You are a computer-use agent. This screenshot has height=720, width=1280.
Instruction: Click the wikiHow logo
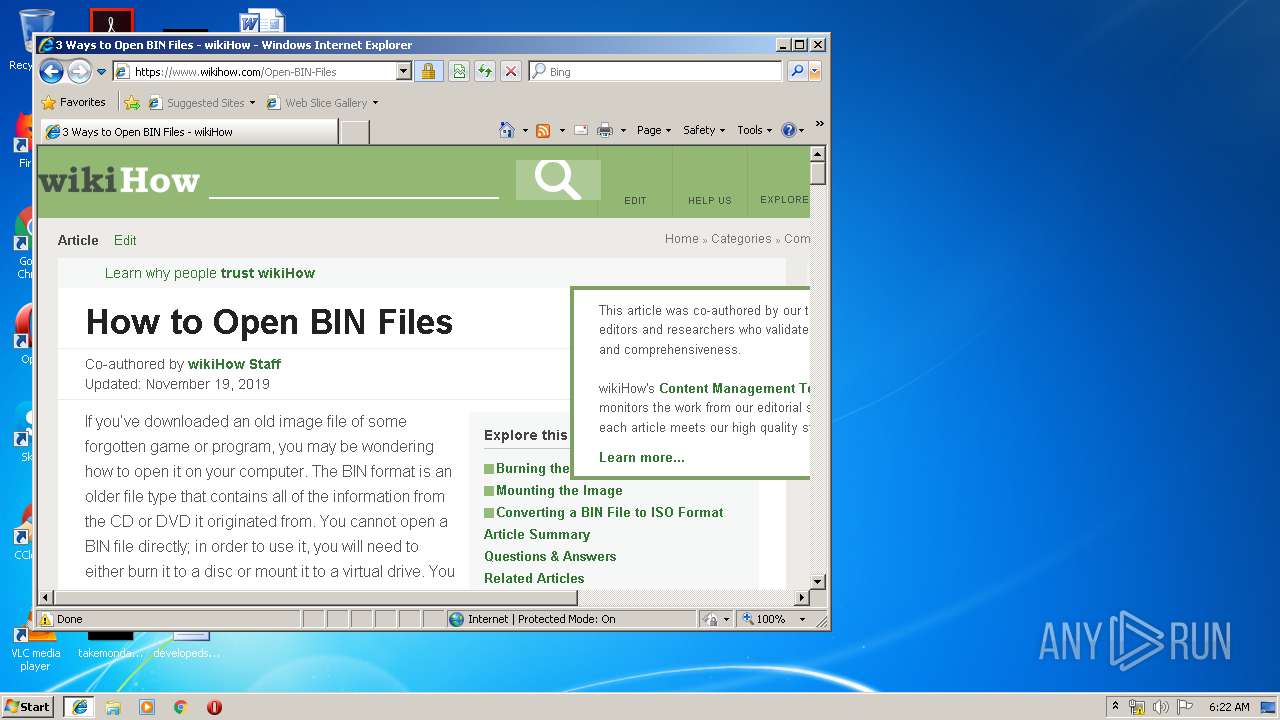point(119,181)
